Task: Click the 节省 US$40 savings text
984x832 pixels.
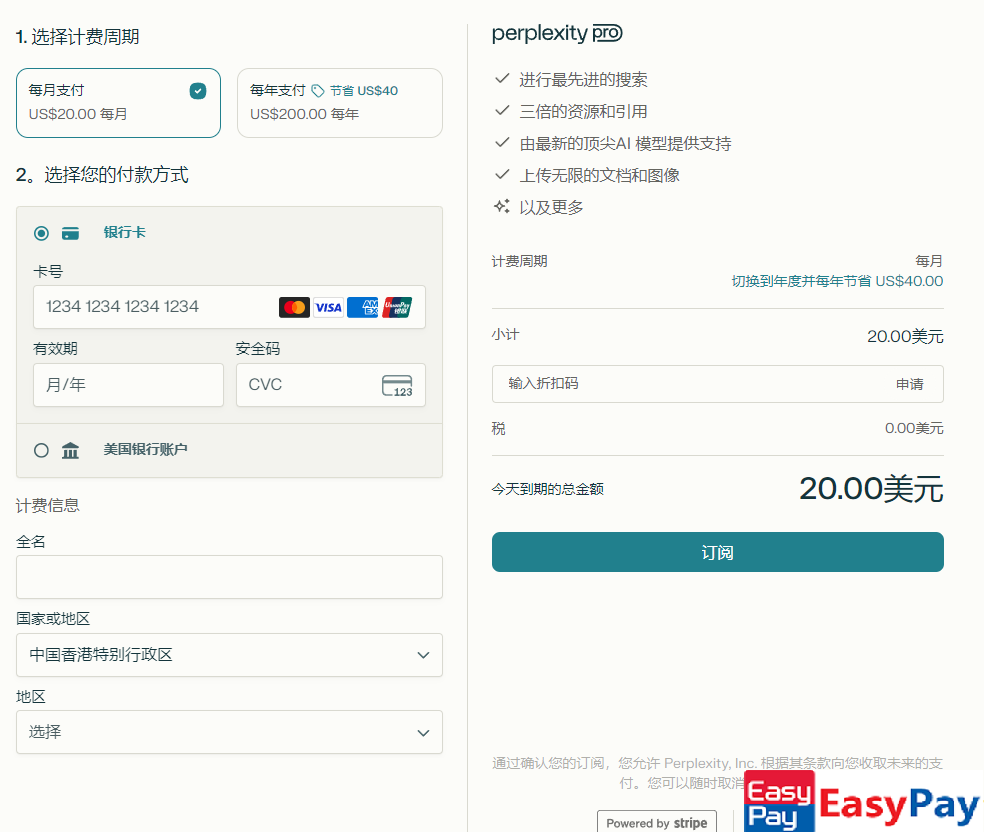Action: 364,91
